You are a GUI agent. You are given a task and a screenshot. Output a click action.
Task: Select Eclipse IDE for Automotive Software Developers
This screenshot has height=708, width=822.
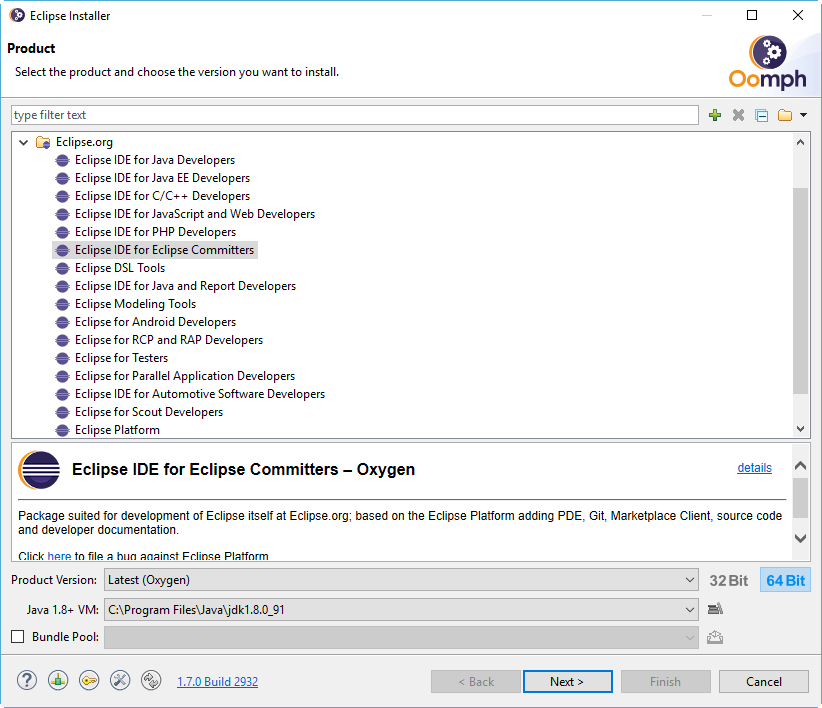(x=190, y=394)
